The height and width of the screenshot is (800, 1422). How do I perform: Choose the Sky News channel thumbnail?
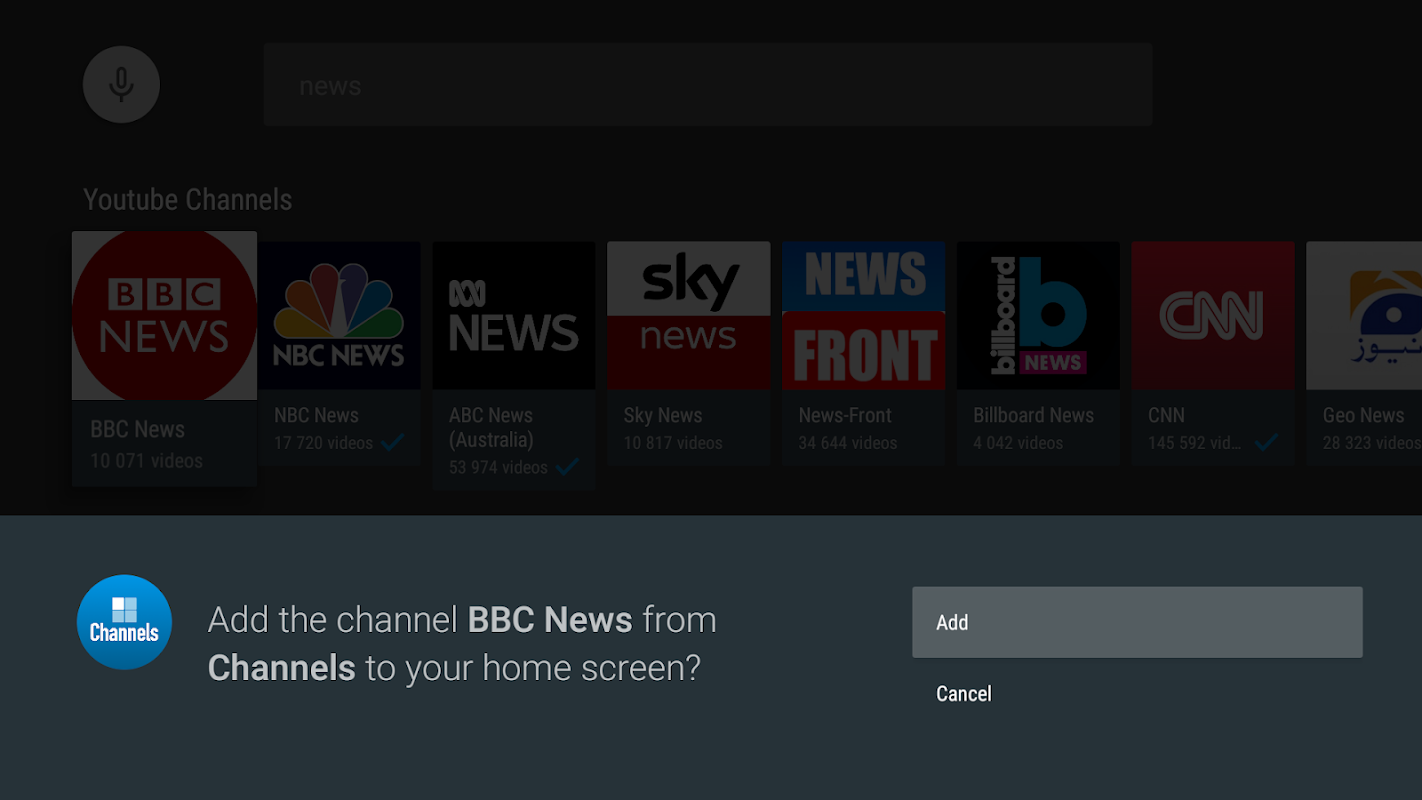[x=689, y=315]
